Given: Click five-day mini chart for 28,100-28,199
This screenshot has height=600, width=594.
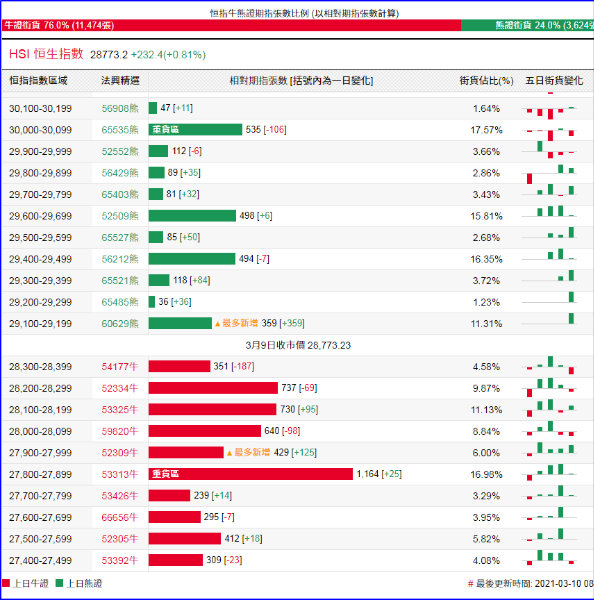Looking at the screenshot, I should (x=550, y=408).
